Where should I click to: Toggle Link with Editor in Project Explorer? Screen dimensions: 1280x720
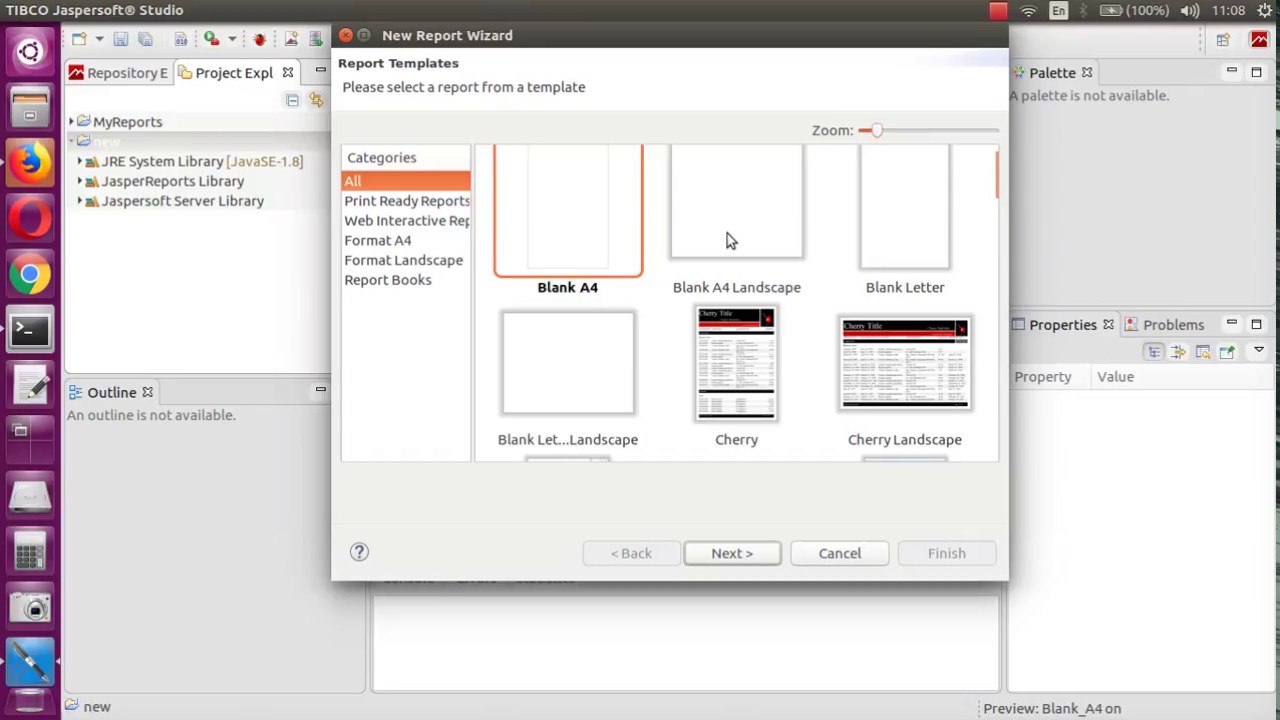(316, 100)
